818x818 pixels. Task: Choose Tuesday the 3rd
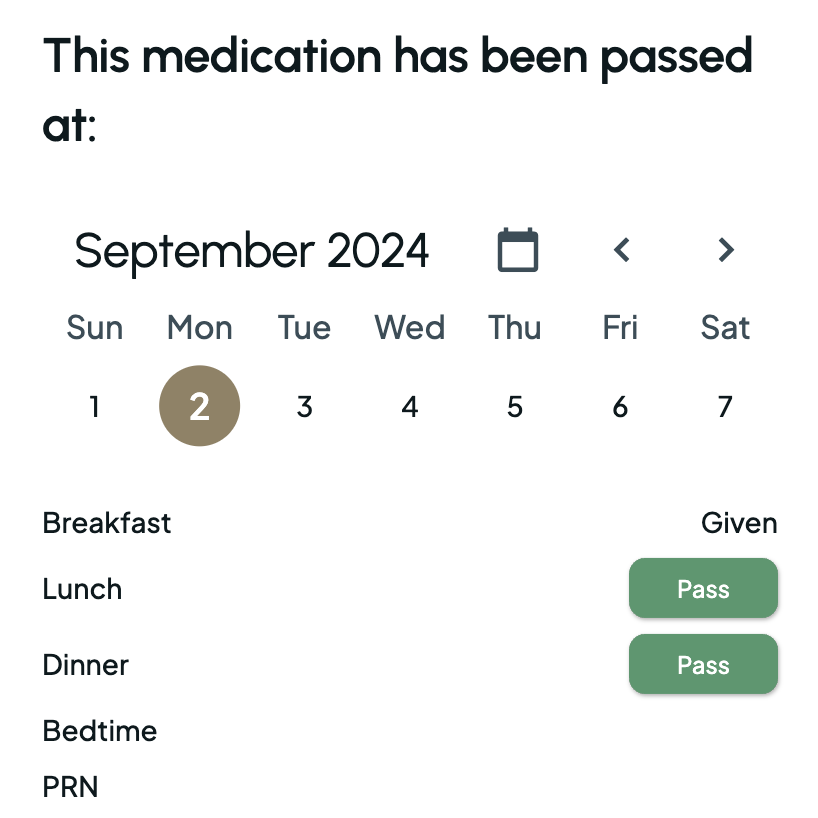tap(305, 407)
